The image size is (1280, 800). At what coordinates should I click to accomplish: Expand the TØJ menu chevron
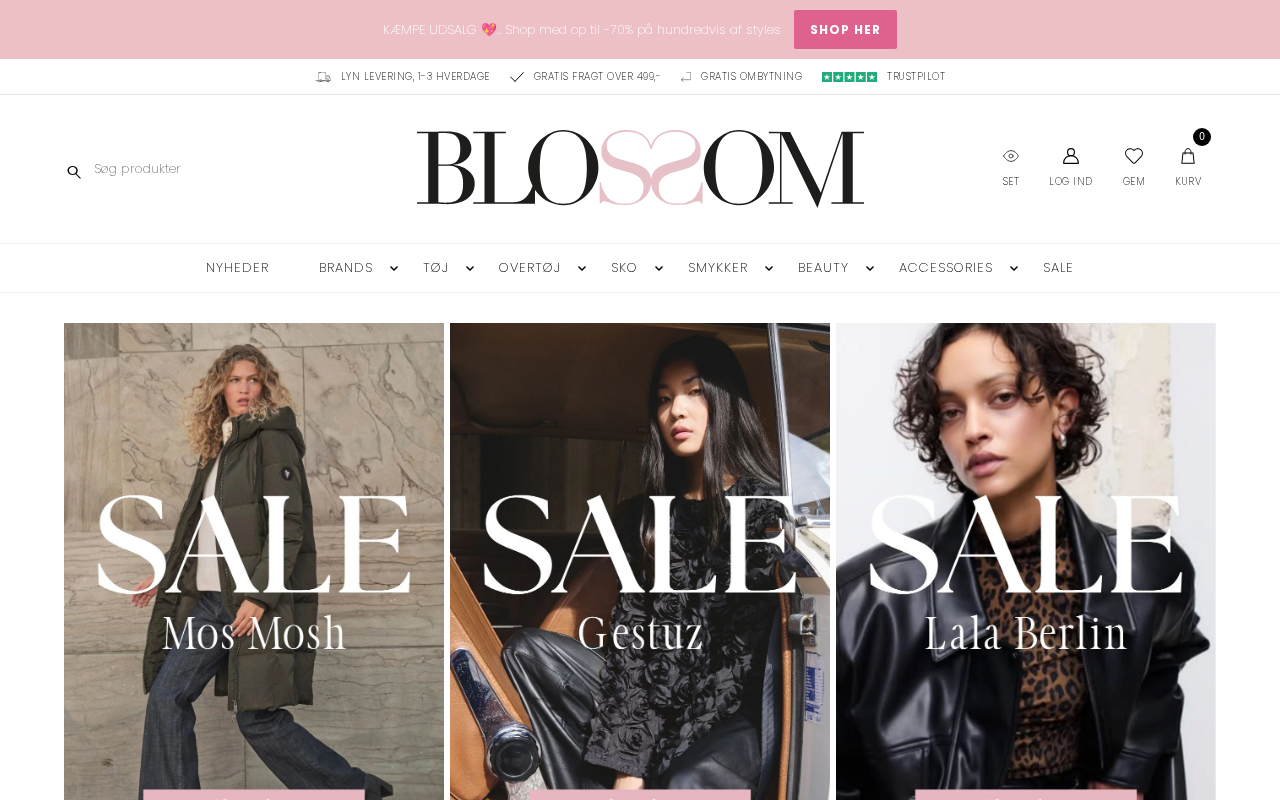point(470,268)
